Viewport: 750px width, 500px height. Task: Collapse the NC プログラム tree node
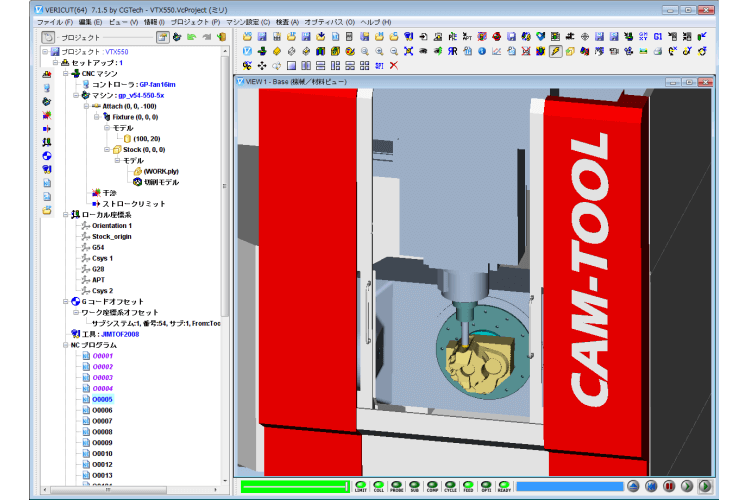[66, 345]
